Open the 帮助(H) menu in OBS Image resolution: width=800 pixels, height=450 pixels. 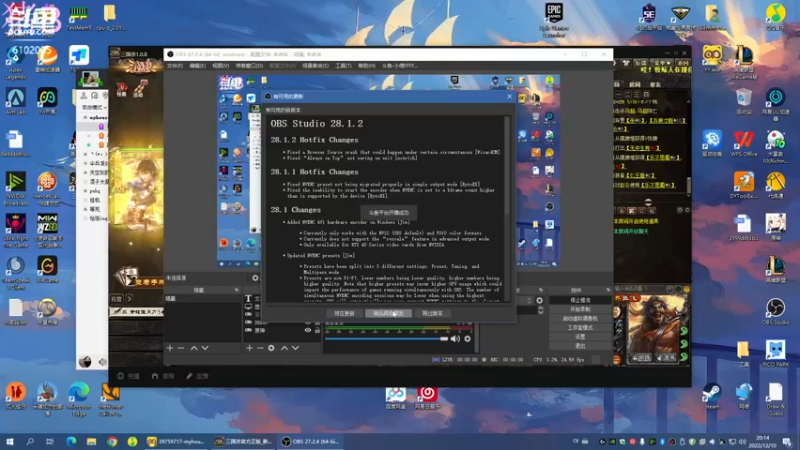point(366,66)
